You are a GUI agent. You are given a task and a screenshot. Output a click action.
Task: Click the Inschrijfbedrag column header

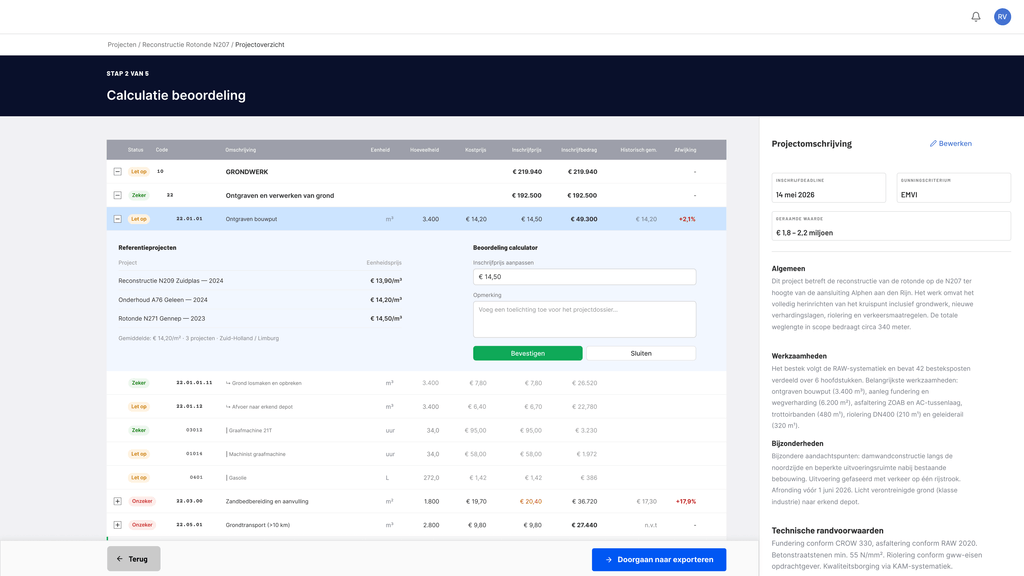point(579,150)
